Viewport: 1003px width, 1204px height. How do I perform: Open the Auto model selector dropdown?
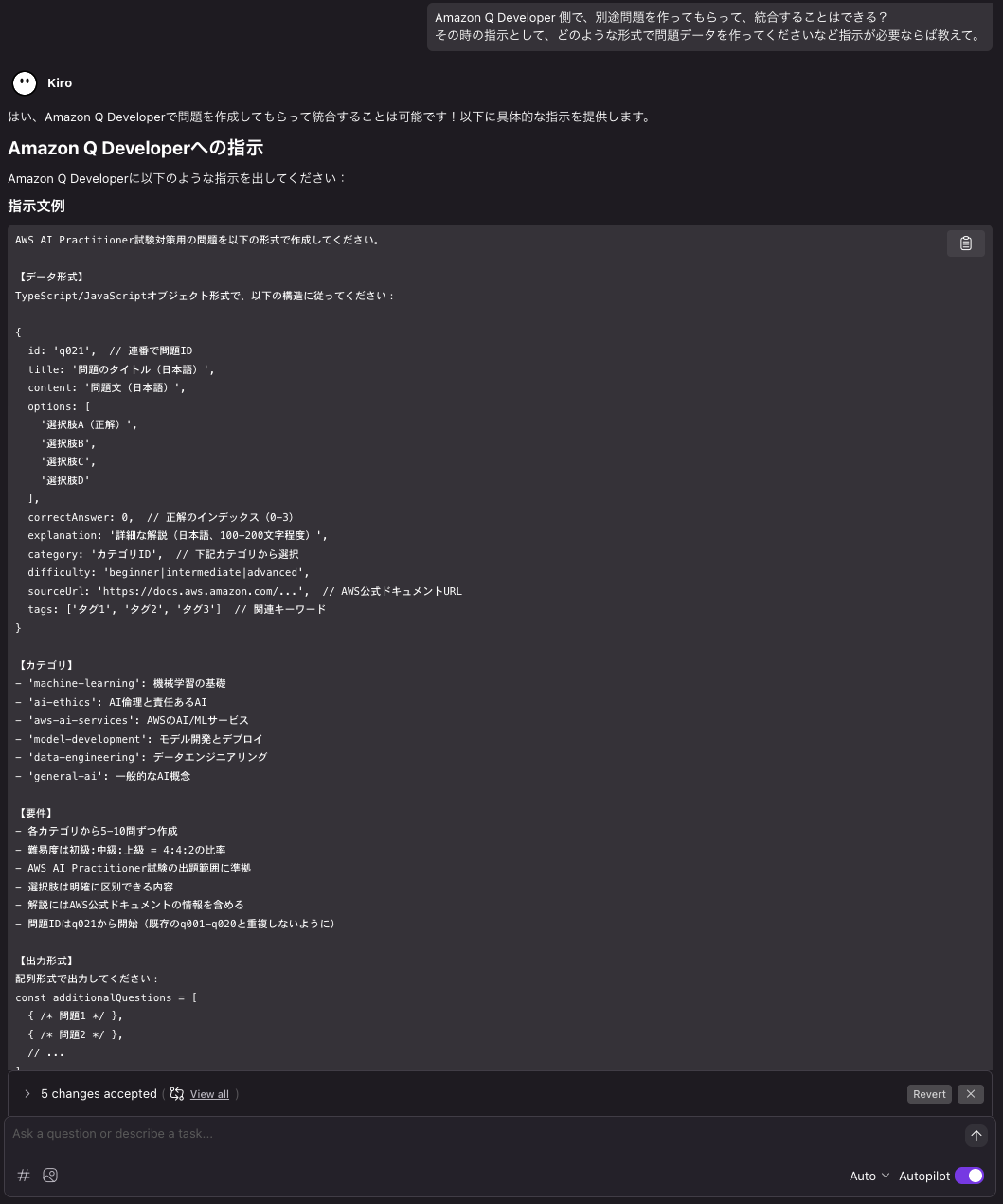pos(869,1176)
